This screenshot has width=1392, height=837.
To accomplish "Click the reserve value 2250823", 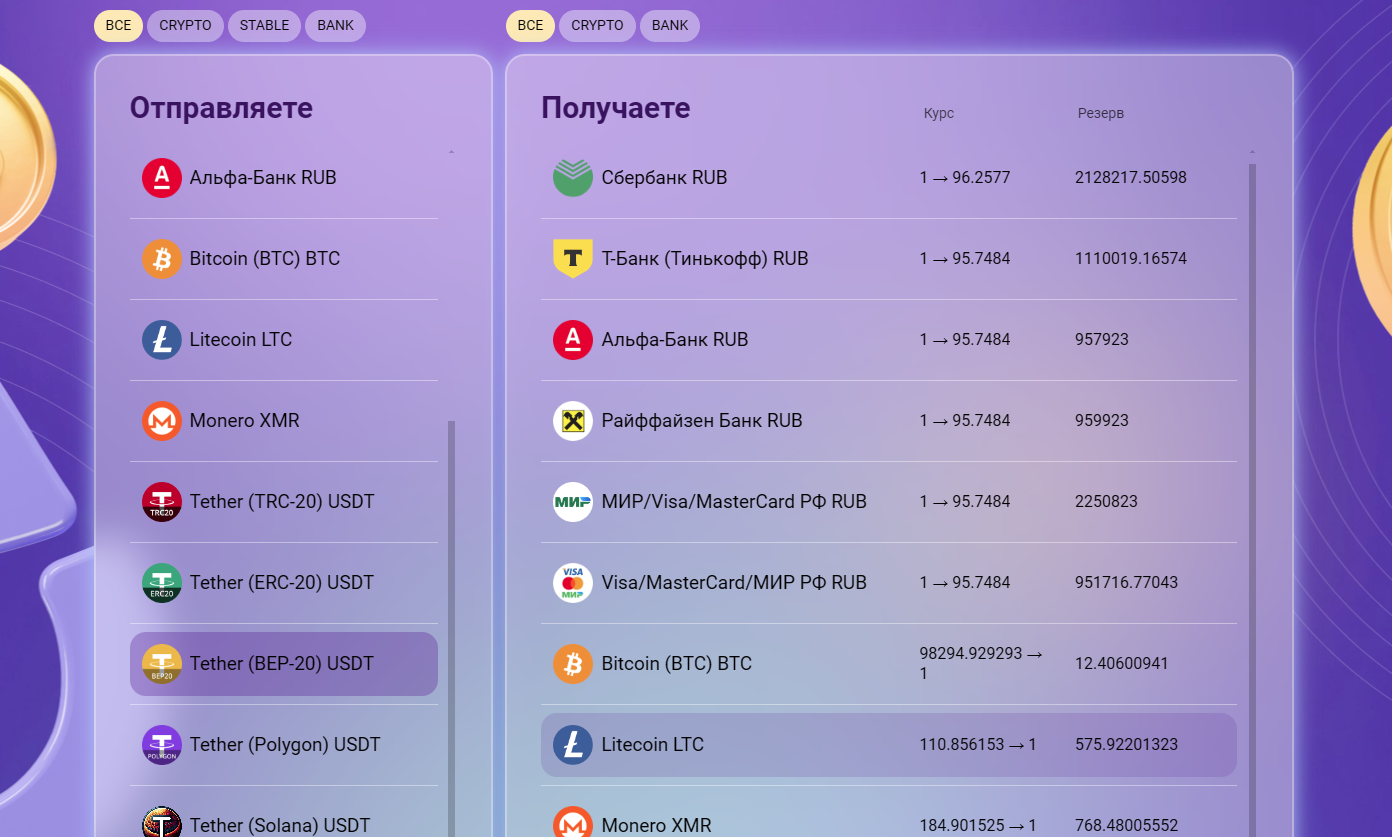I will (x=1106, y=502).
